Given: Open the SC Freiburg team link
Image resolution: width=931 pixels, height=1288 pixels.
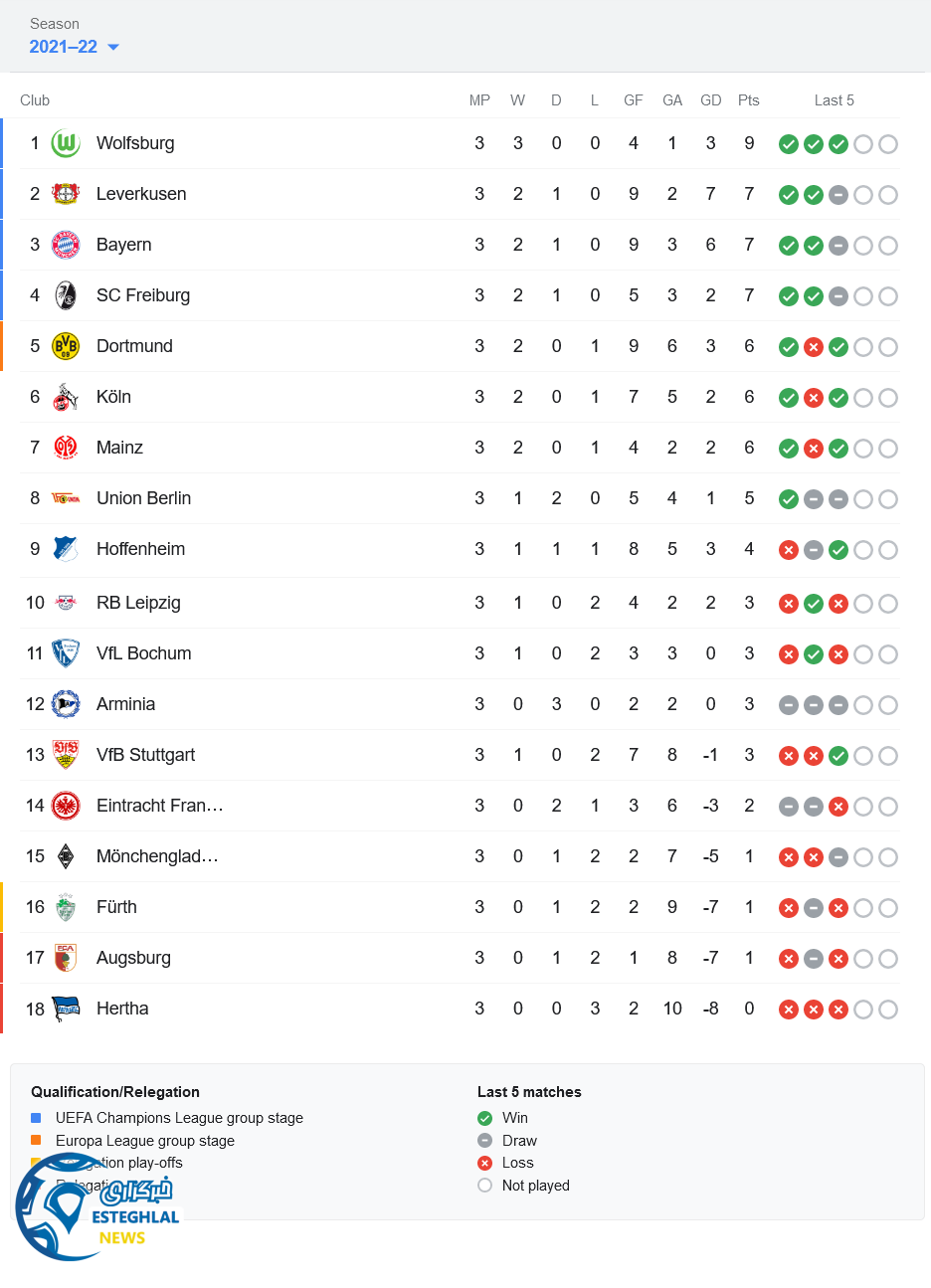Looking at the screenshot, I should tap(143, 295).
